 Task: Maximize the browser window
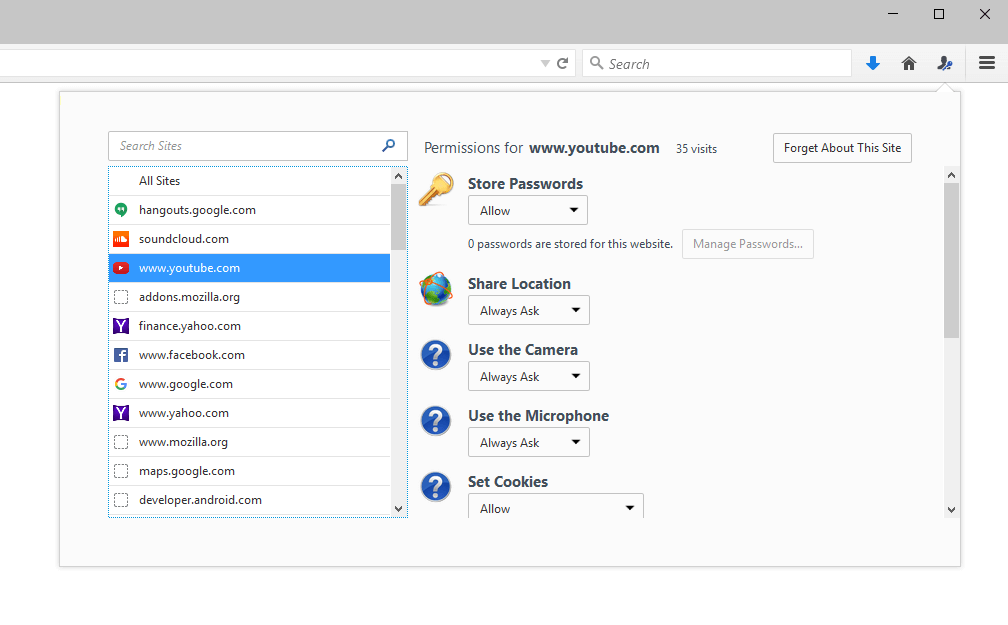(x=939, y=14)
